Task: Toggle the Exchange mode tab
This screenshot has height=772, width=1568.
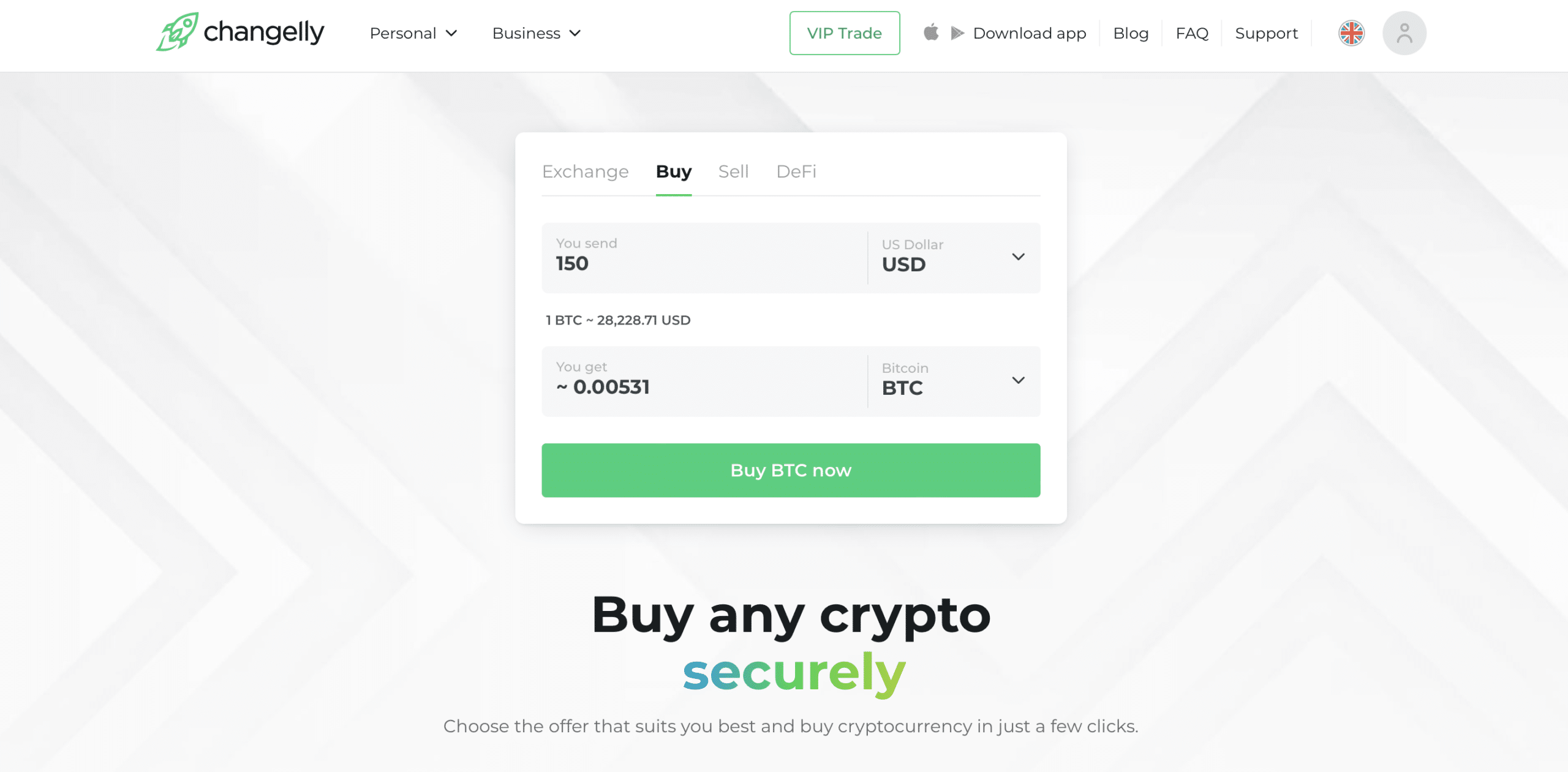Action: 585,170
